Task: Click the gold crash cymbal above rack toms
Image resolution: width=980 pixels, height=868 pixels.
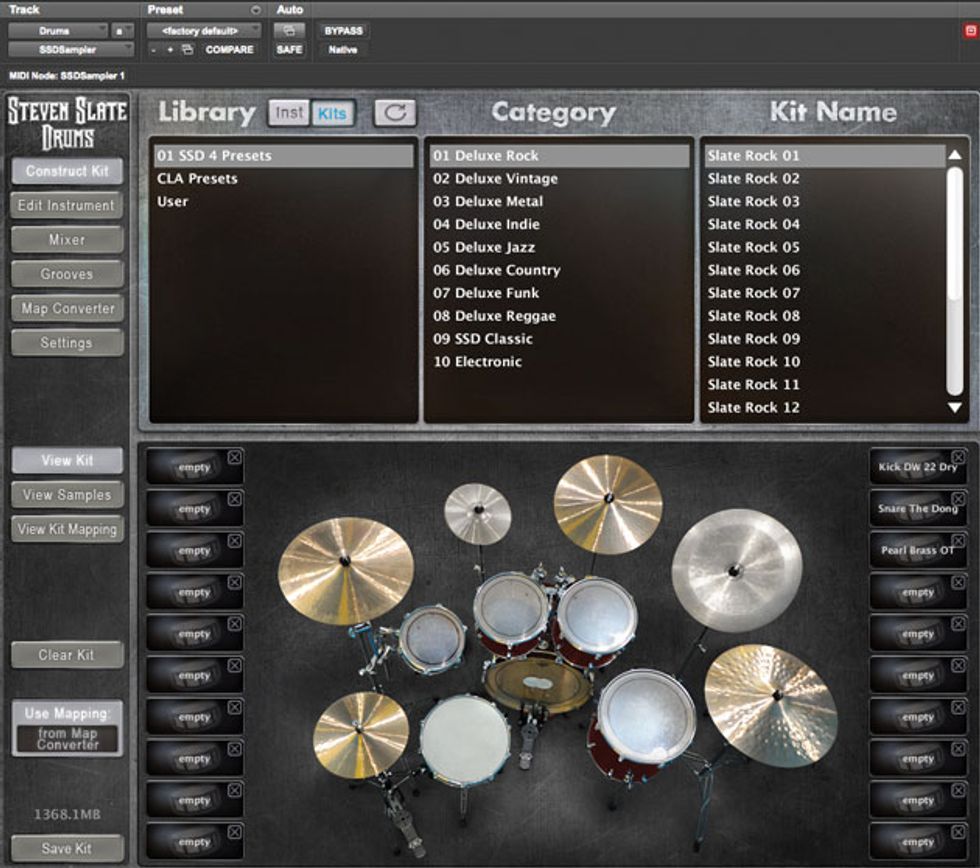Action: [608, 505]
